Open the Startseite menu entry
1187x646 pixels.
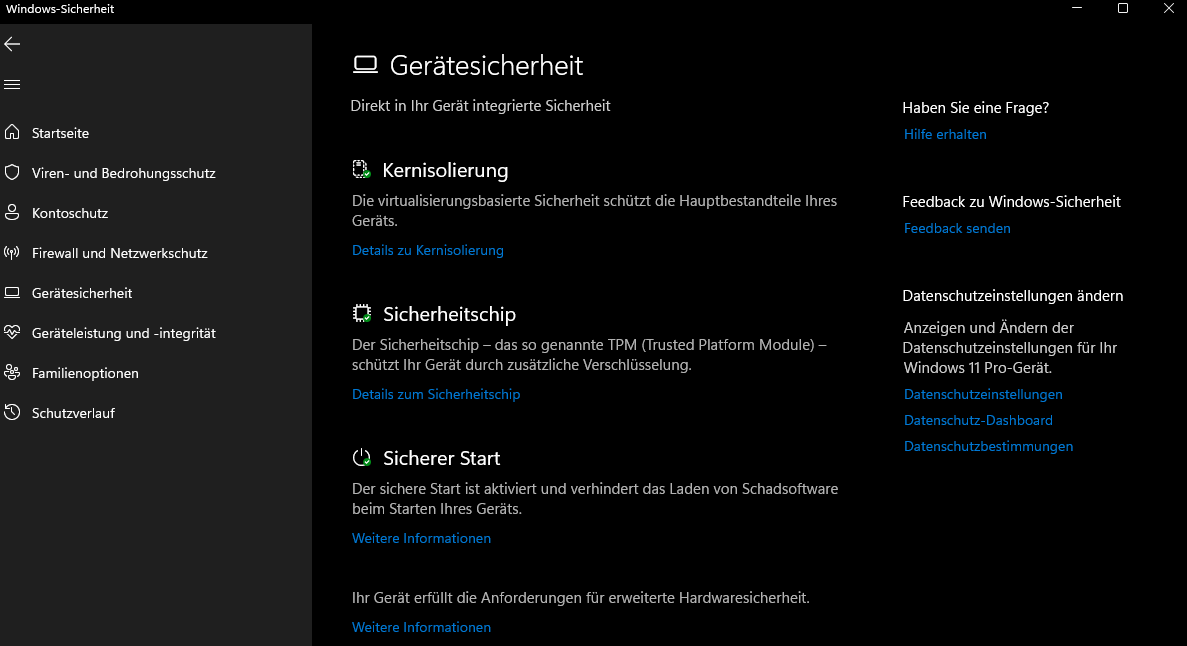(x=60, y=133)
